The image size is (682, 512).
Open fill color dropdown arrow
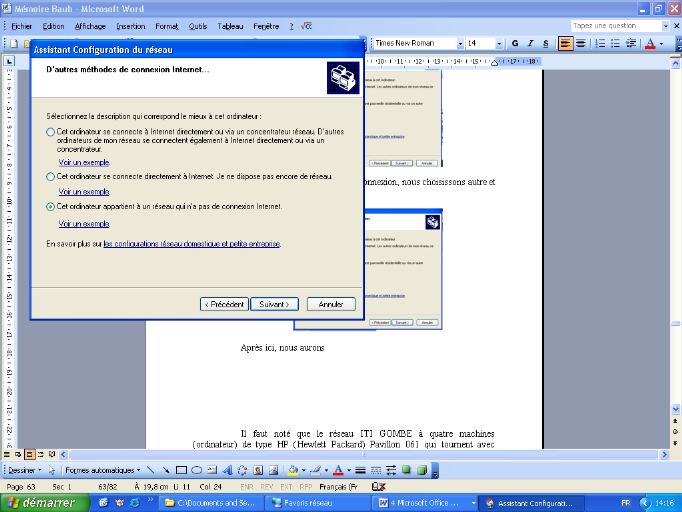(x=304, y=470)
